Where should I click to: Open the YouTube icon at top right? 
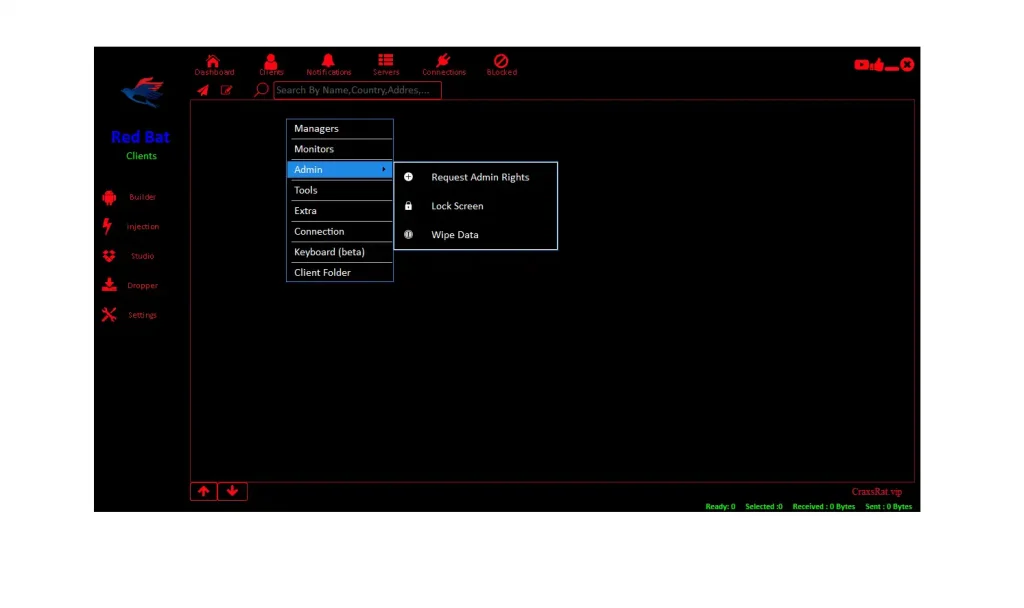(861, 65)
